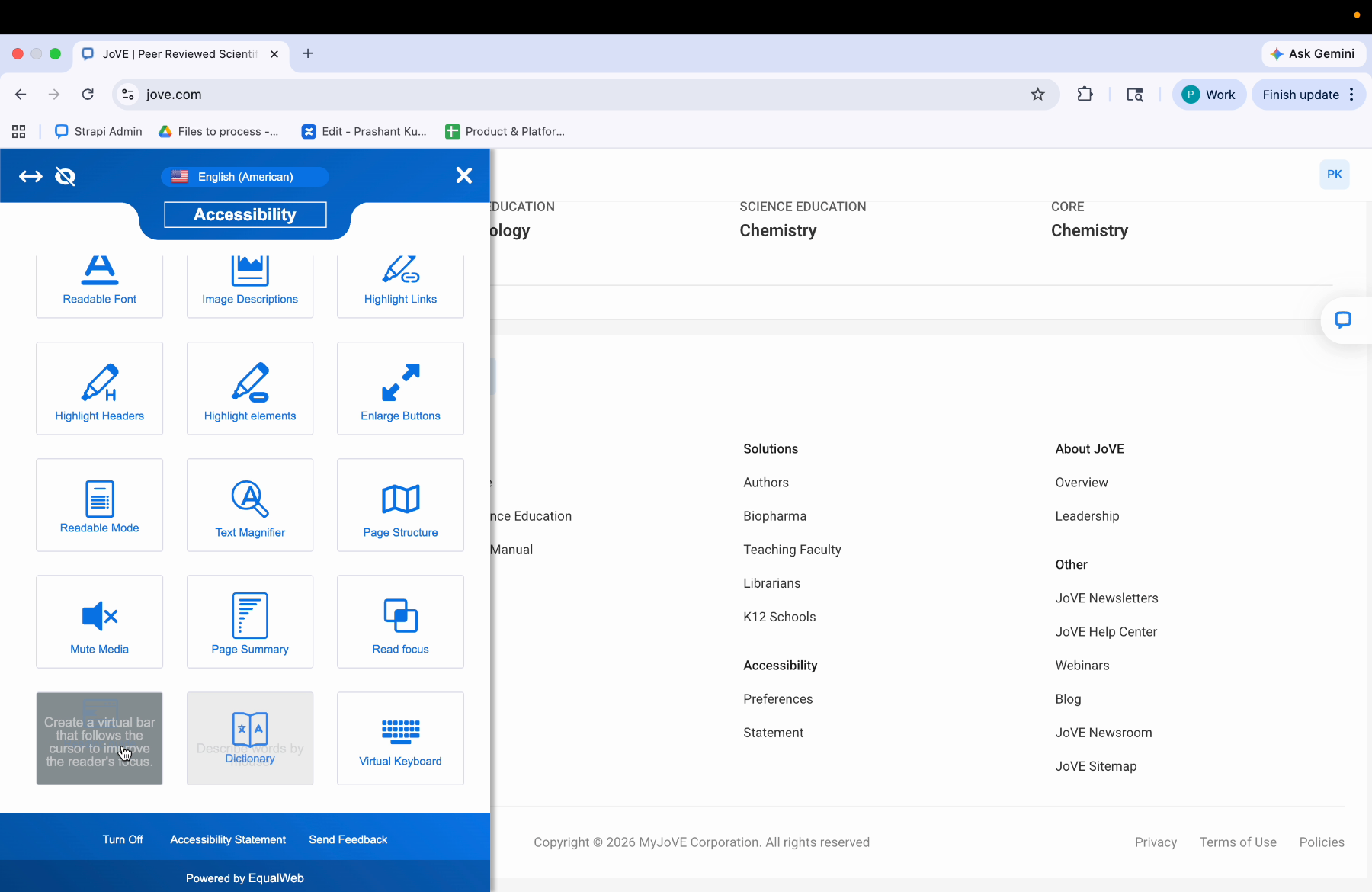
Task: Open Accessibility Preferences link
Action: pyautogui.click(x=777, y=699)
